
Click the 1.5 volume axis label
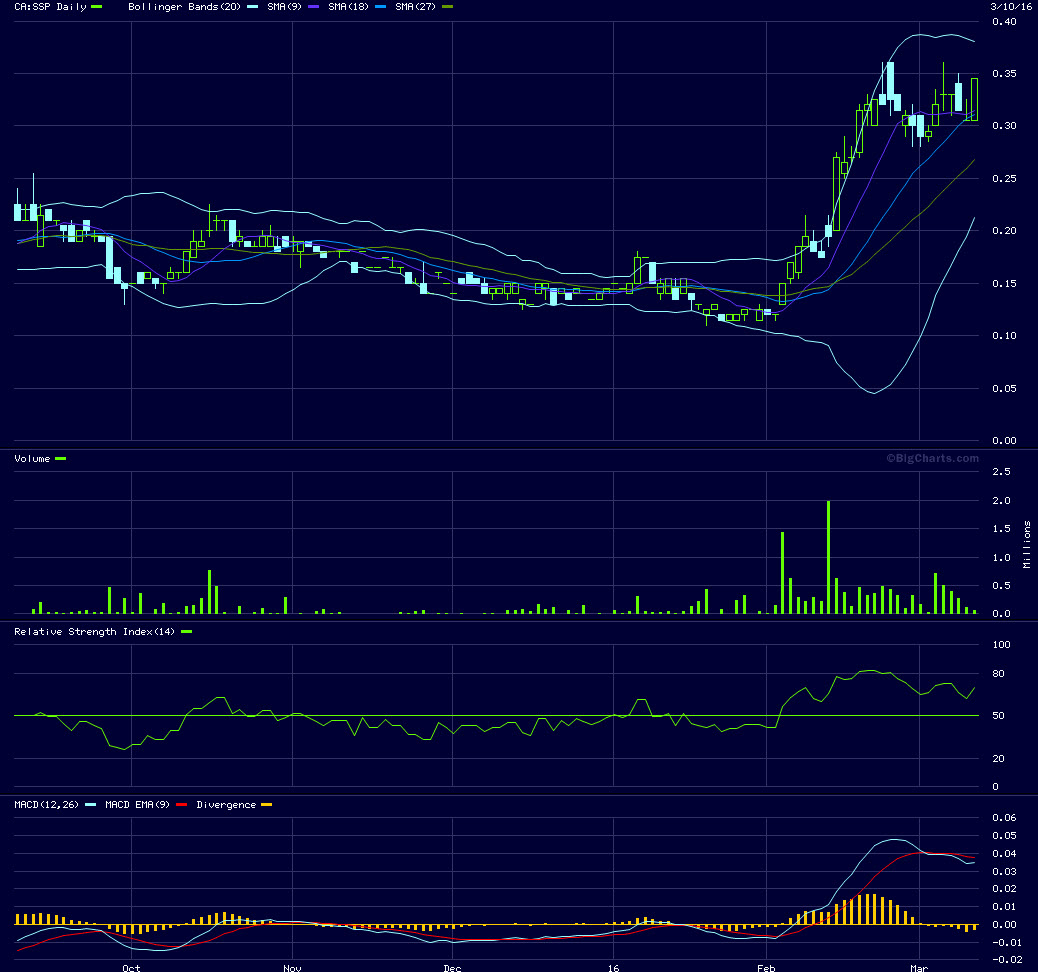click(1002, 528)
